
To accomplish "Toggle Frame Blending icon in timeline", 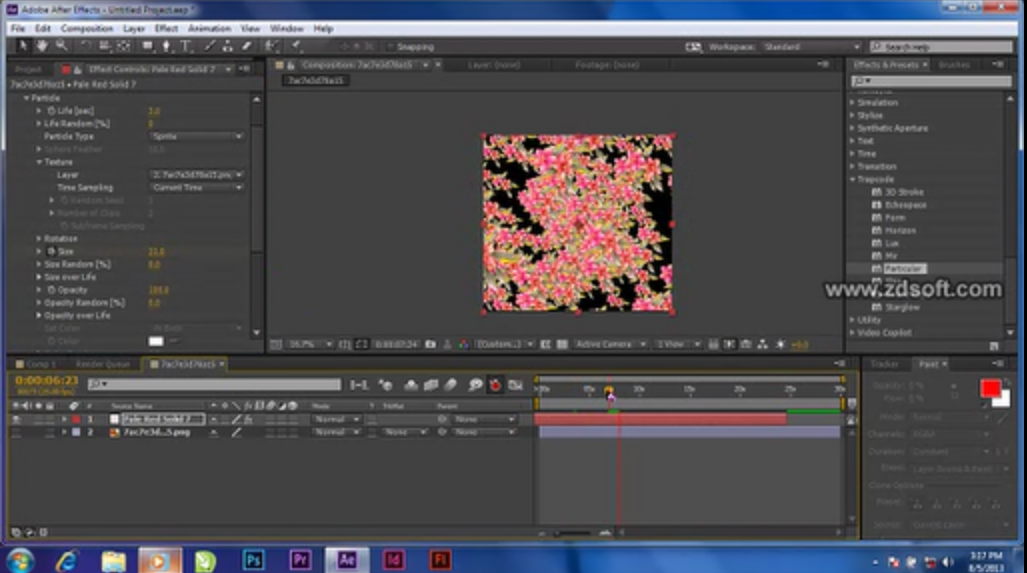I will (x=430, y=385).
